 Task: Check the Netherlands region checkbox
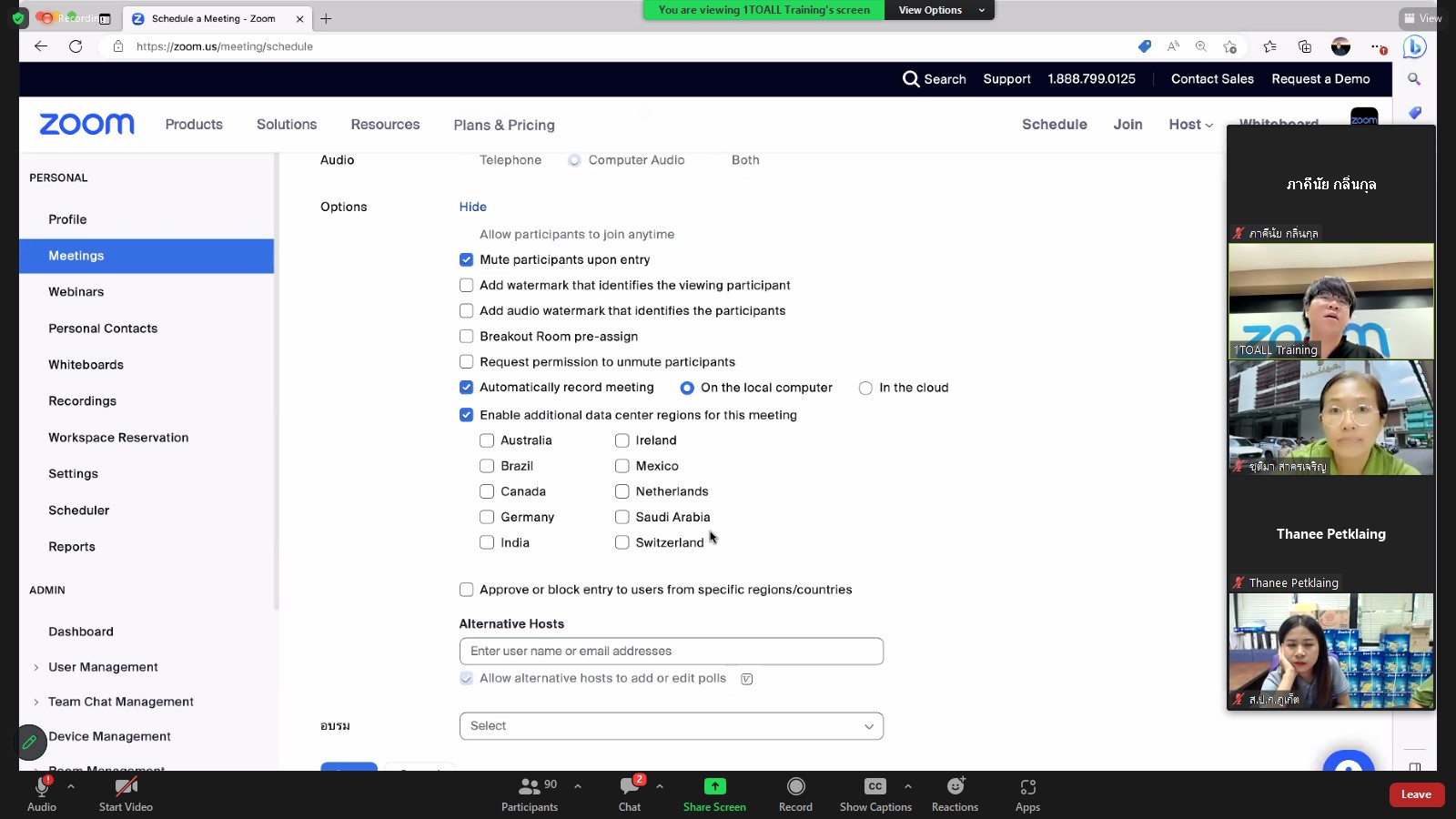click(x=622, y=491)
